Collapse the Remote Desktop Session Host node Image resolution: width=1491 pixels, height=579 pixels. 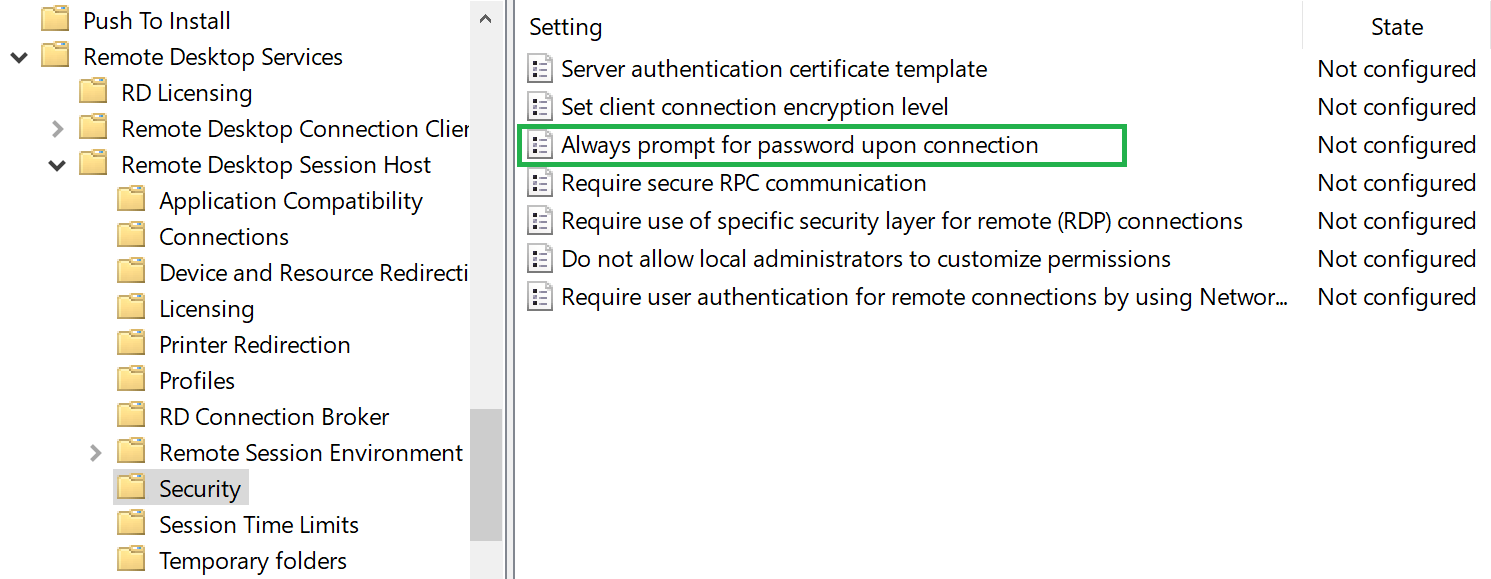pyautogui.click(x=57, y=165)
